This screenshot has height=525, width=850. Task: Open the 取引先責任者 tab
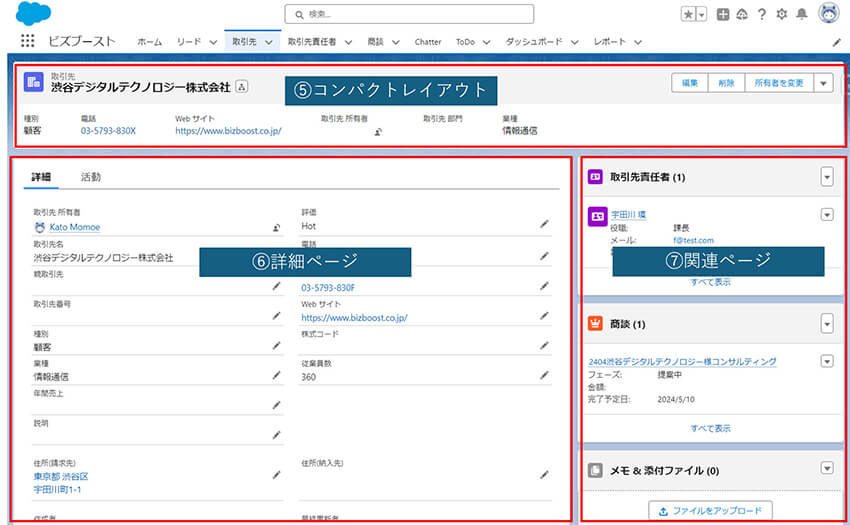coord(312,42)
